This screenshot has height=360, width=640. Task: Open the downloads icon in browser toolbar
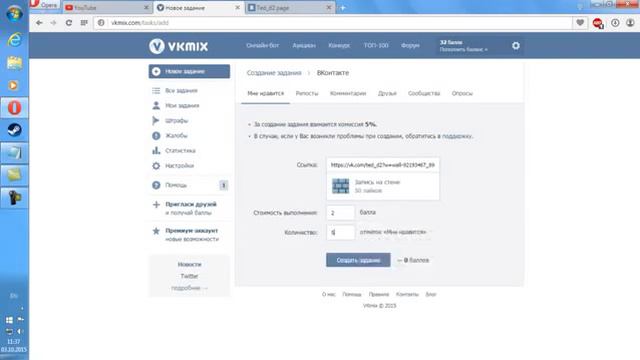click(x=615, y=23)
